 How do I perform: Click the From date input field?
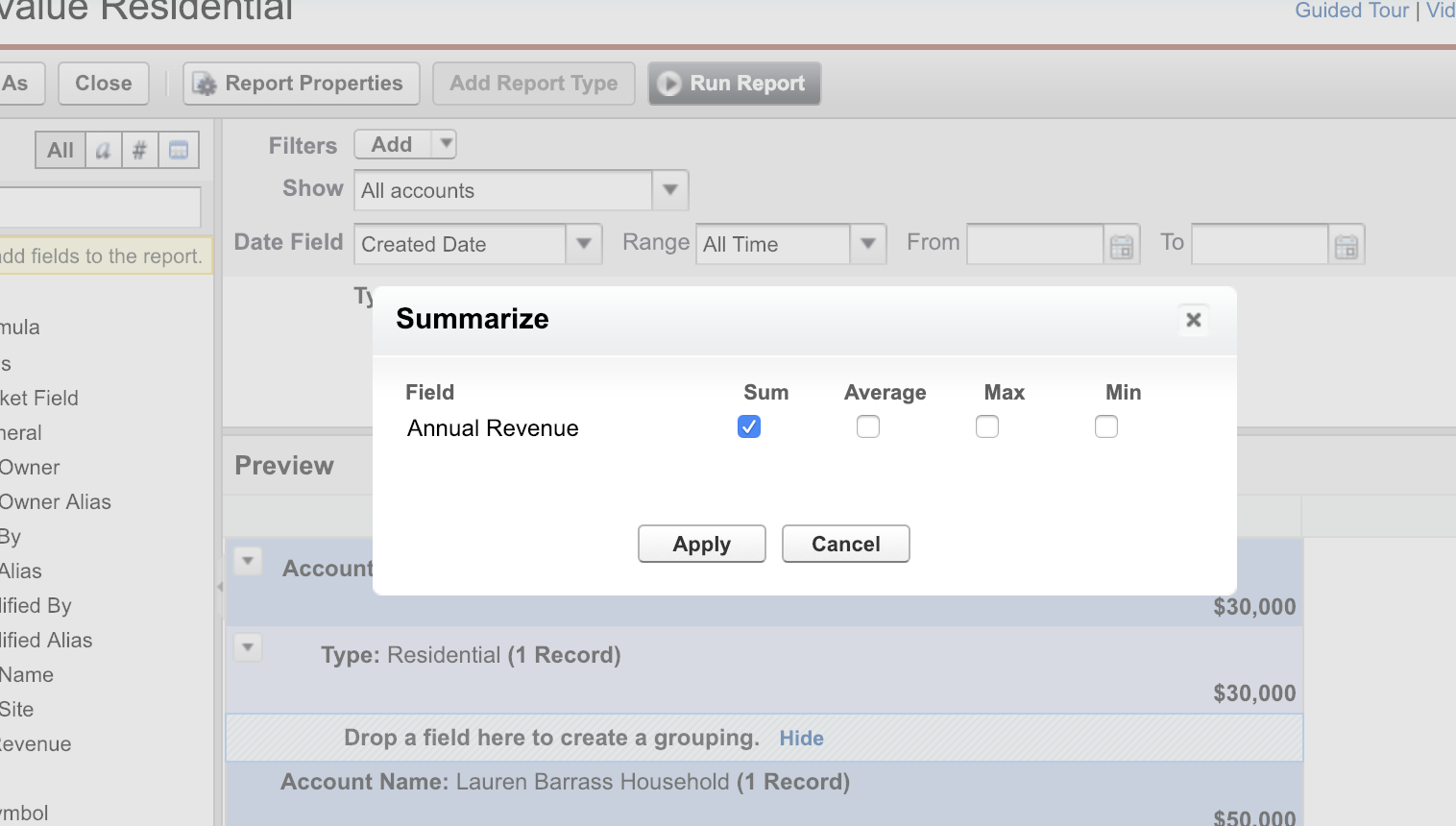point(1034,244)
